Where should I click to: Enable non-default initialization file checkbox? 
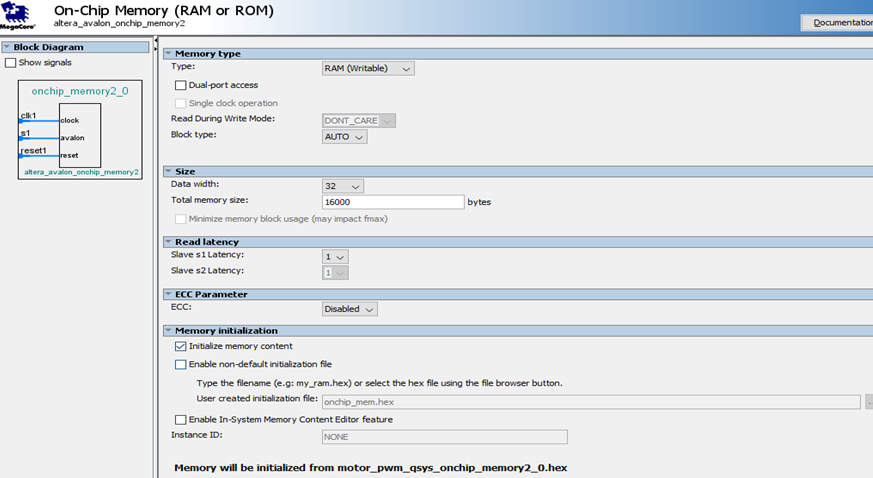click(181, 365)
